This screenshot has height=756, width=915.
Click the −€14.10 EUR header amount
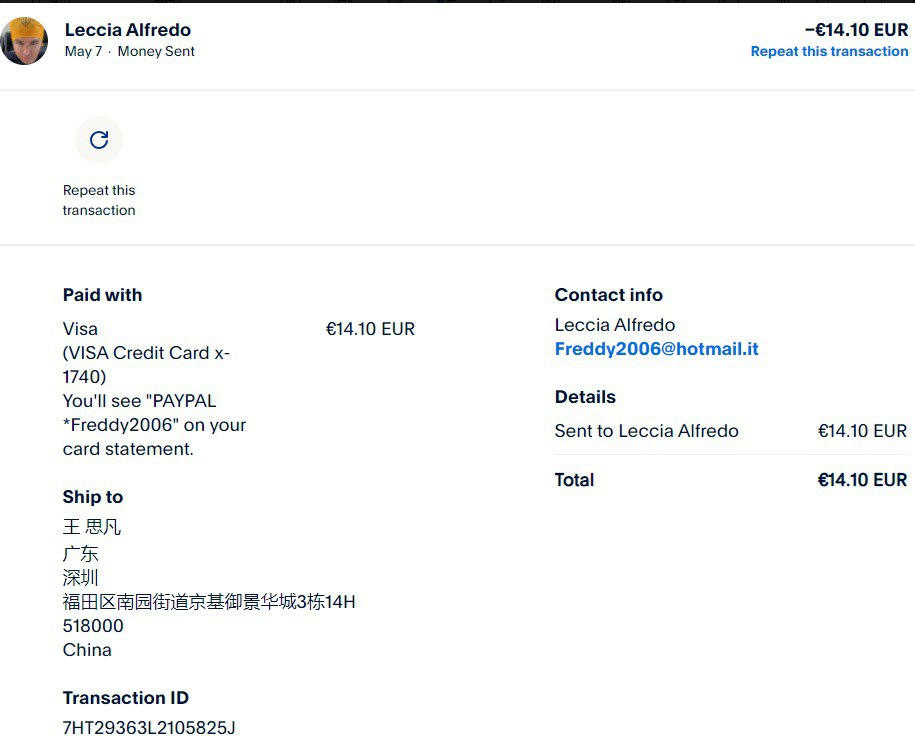coord(856,30)
